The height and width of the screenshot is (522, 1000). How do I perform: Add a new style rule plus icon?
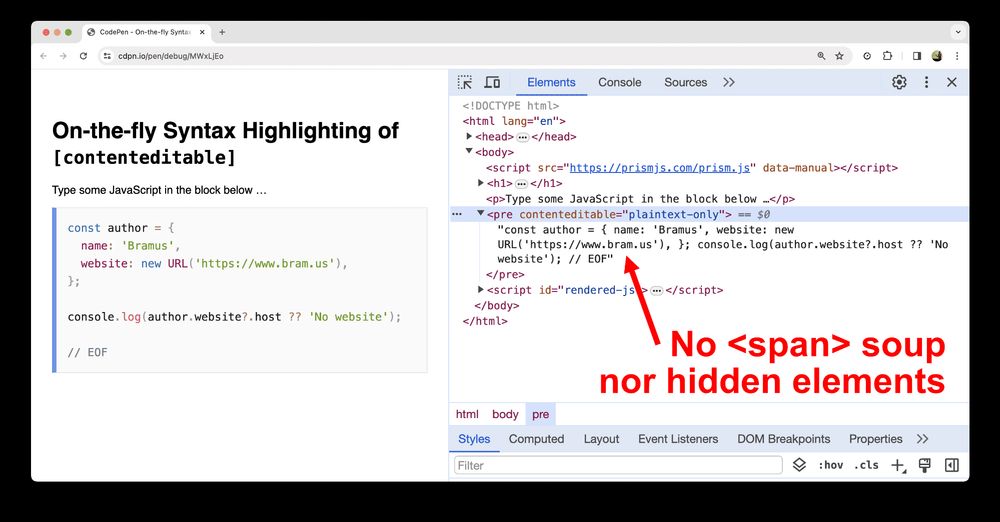click(898, 466)
